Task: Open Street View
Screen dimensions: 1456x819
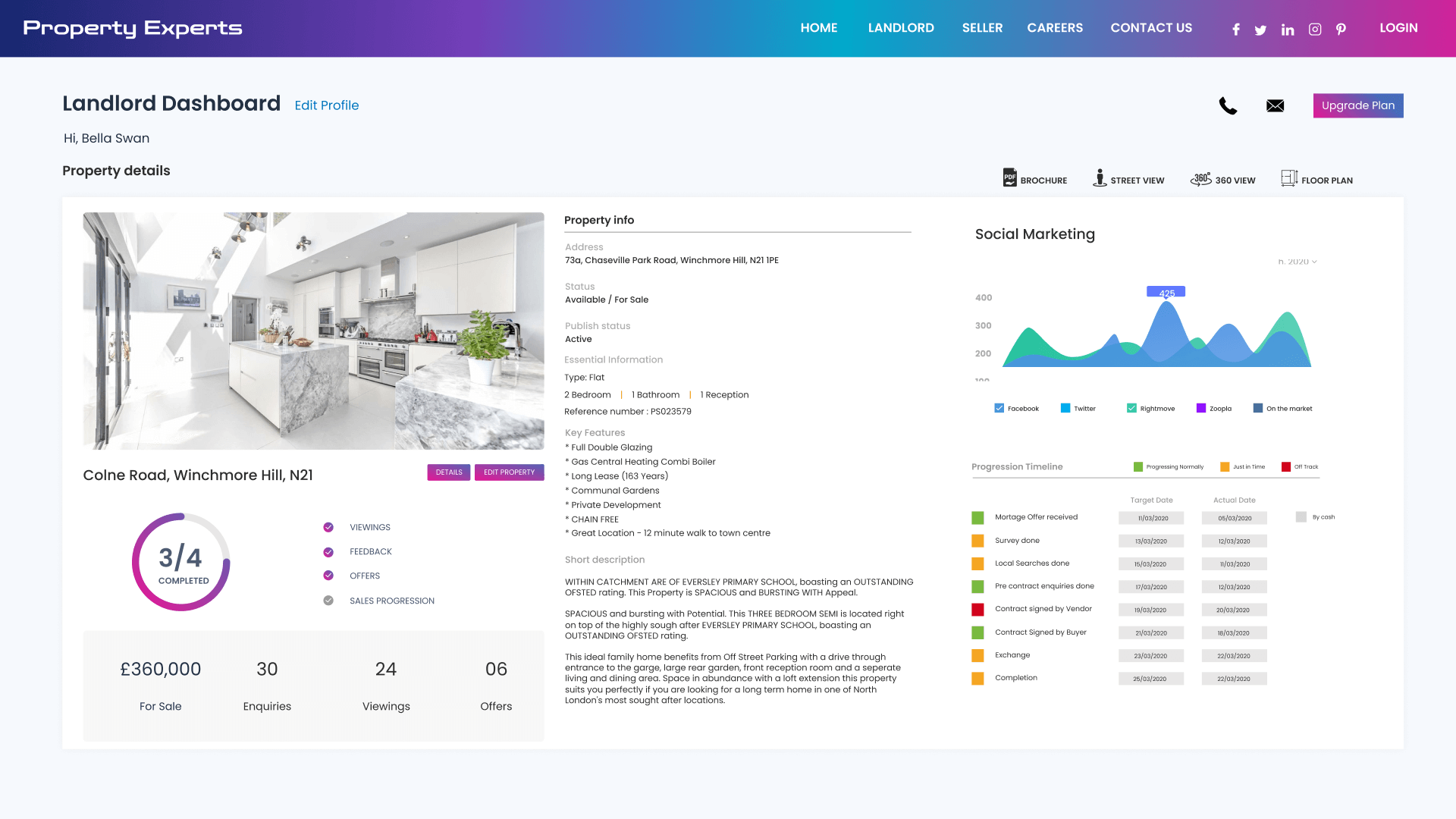Action: 1099,178
